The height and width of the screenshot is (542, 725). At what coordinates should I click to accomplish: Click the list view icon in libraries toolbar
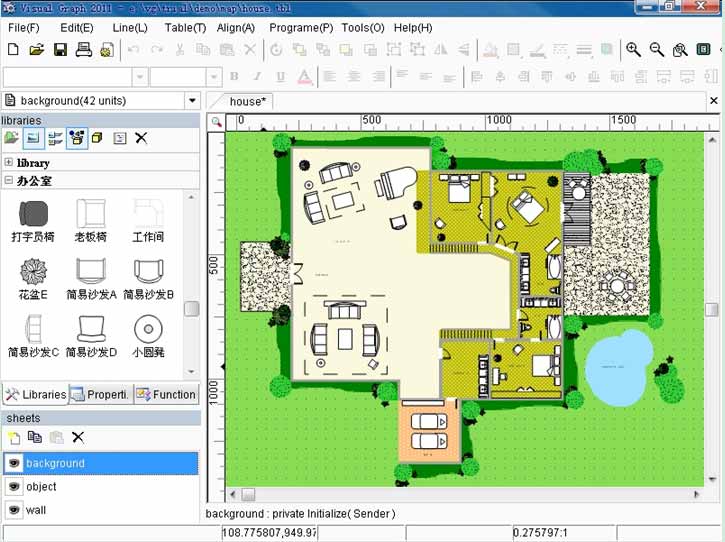coord(55,138)
